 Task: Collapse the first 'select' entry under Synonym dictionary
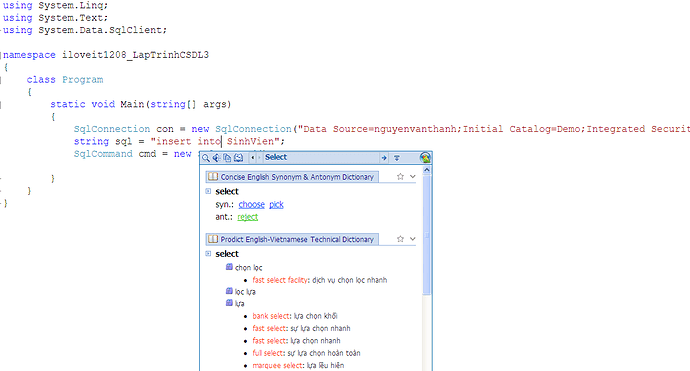pyautogui.click(x=208, y=191)
